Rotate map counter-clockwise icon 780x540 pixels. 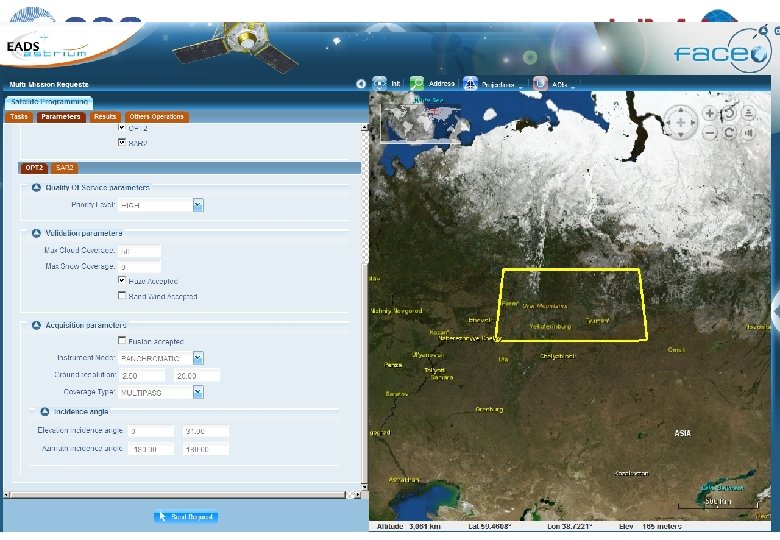pos(729,113)
